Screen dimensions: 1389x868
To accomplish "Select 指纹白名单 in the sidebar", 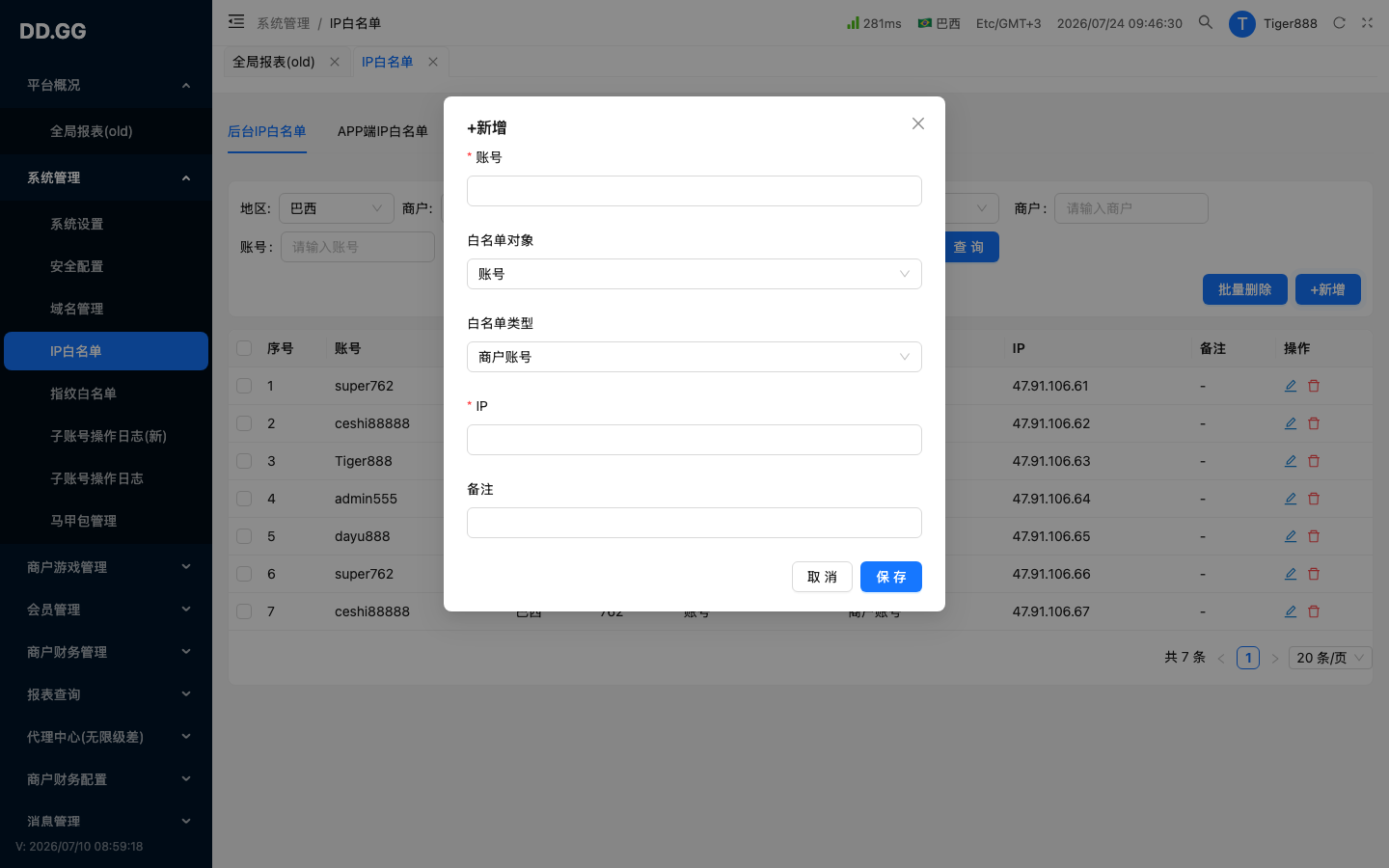I will pos(106,393).
